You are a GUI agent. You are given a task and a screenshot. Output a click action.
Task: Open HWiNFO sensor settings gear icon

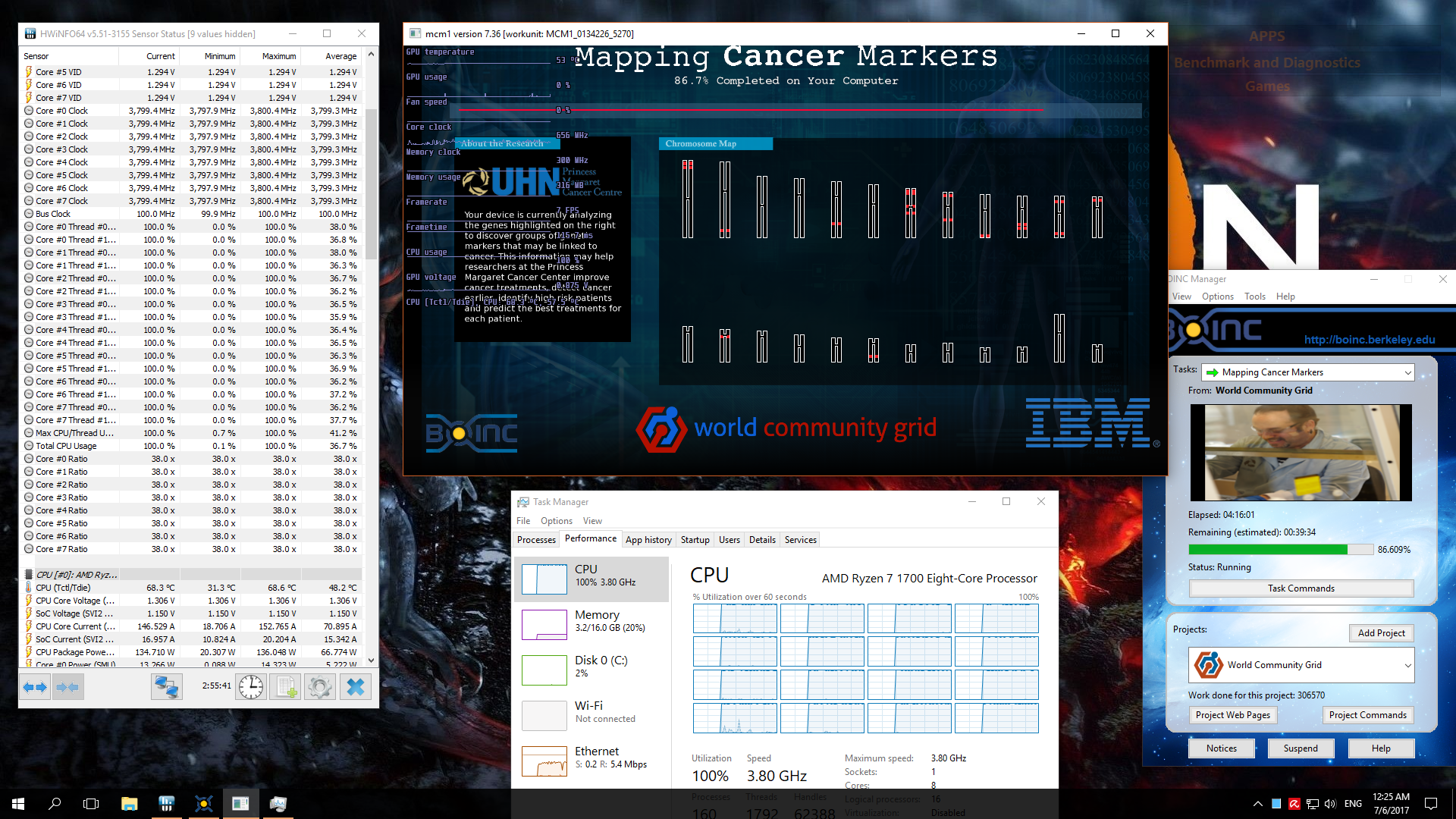coord(320,687)
